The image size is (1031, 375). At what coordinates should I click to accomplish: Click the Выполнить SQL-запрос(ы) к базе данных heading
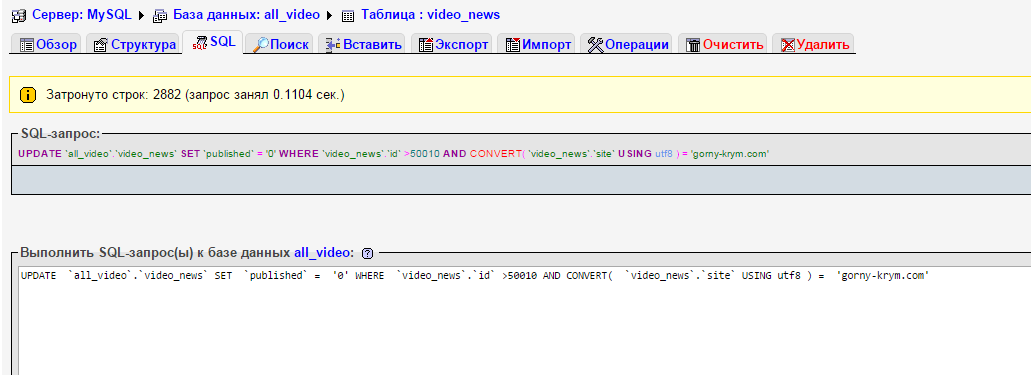pos(155,253)
